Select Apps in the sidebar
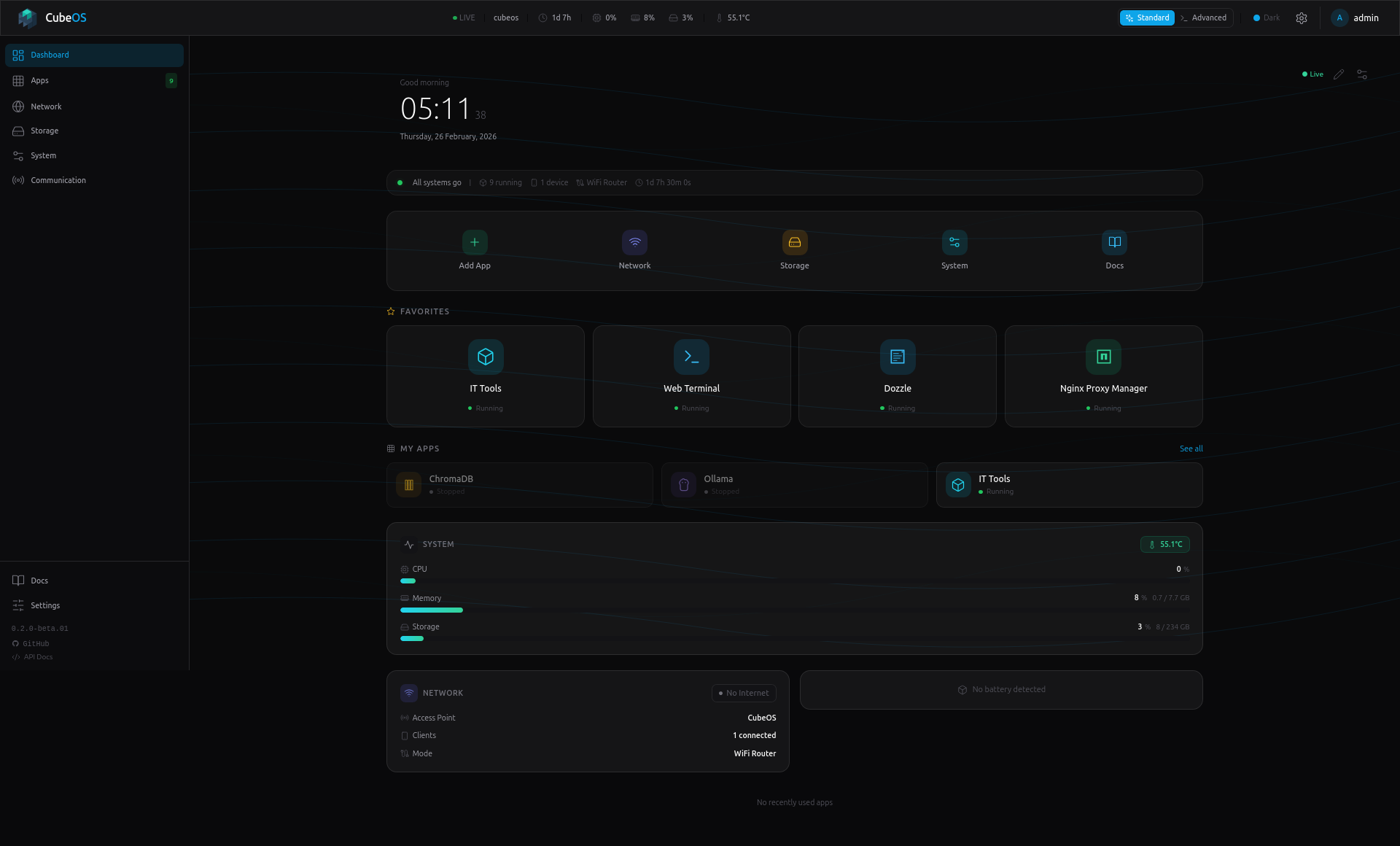Viewport: 1400px width, 846px height. (x=40, y=81)
